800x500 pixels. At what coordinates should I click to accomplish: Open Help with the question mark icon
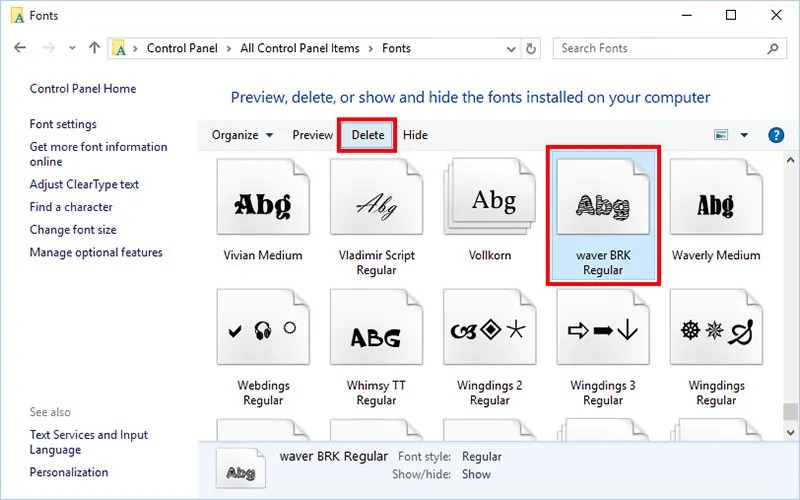[776, 135]
